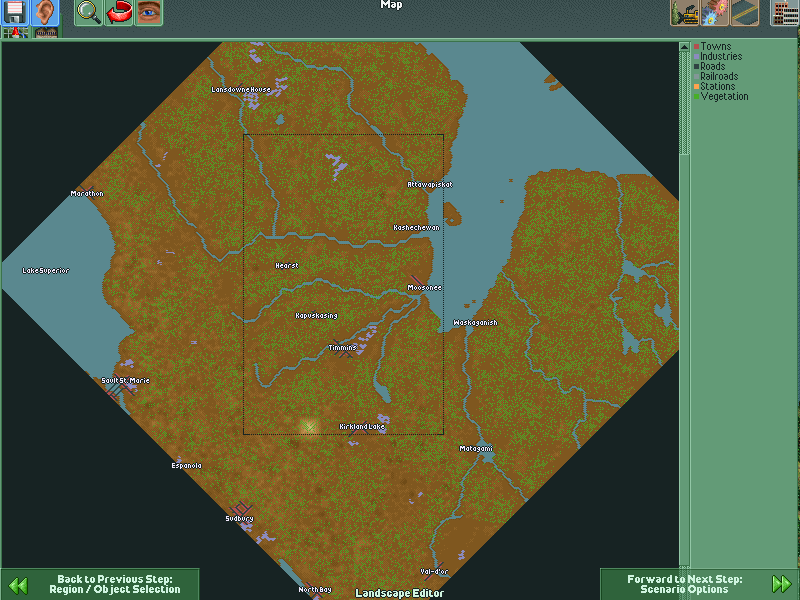800x600 pixels.
Task: Open the ear audio options
Action: pos(45,12)
